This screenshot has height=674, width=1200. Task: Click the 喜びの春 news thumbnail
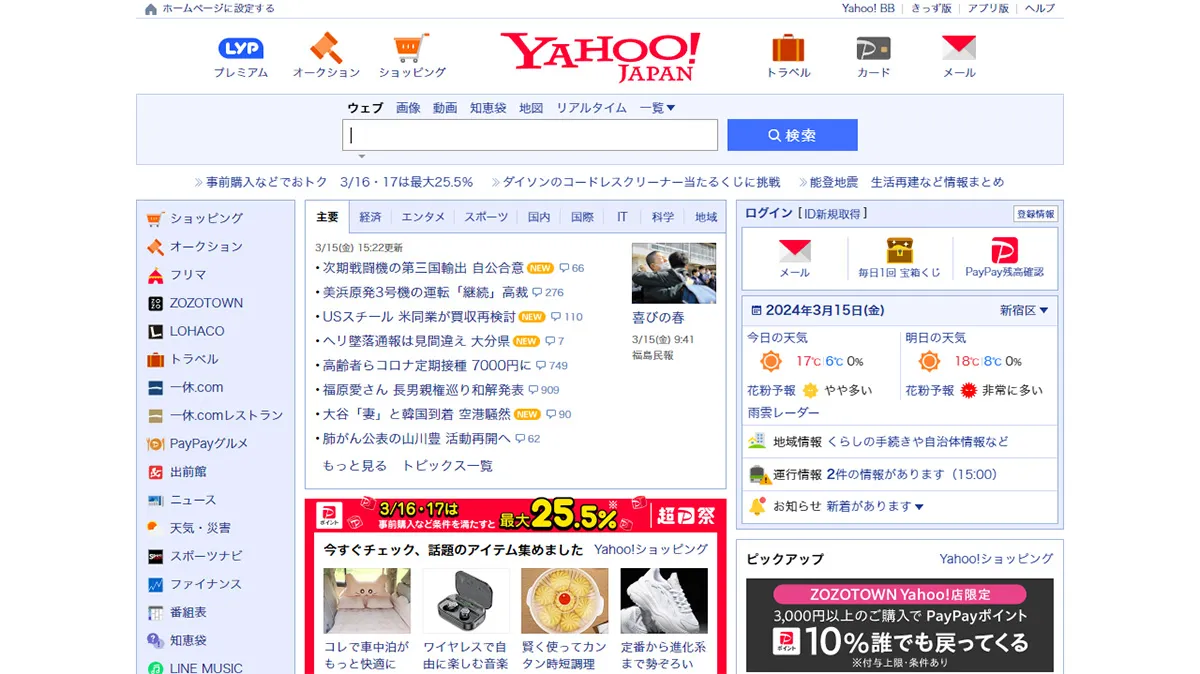tap(673, 272)
